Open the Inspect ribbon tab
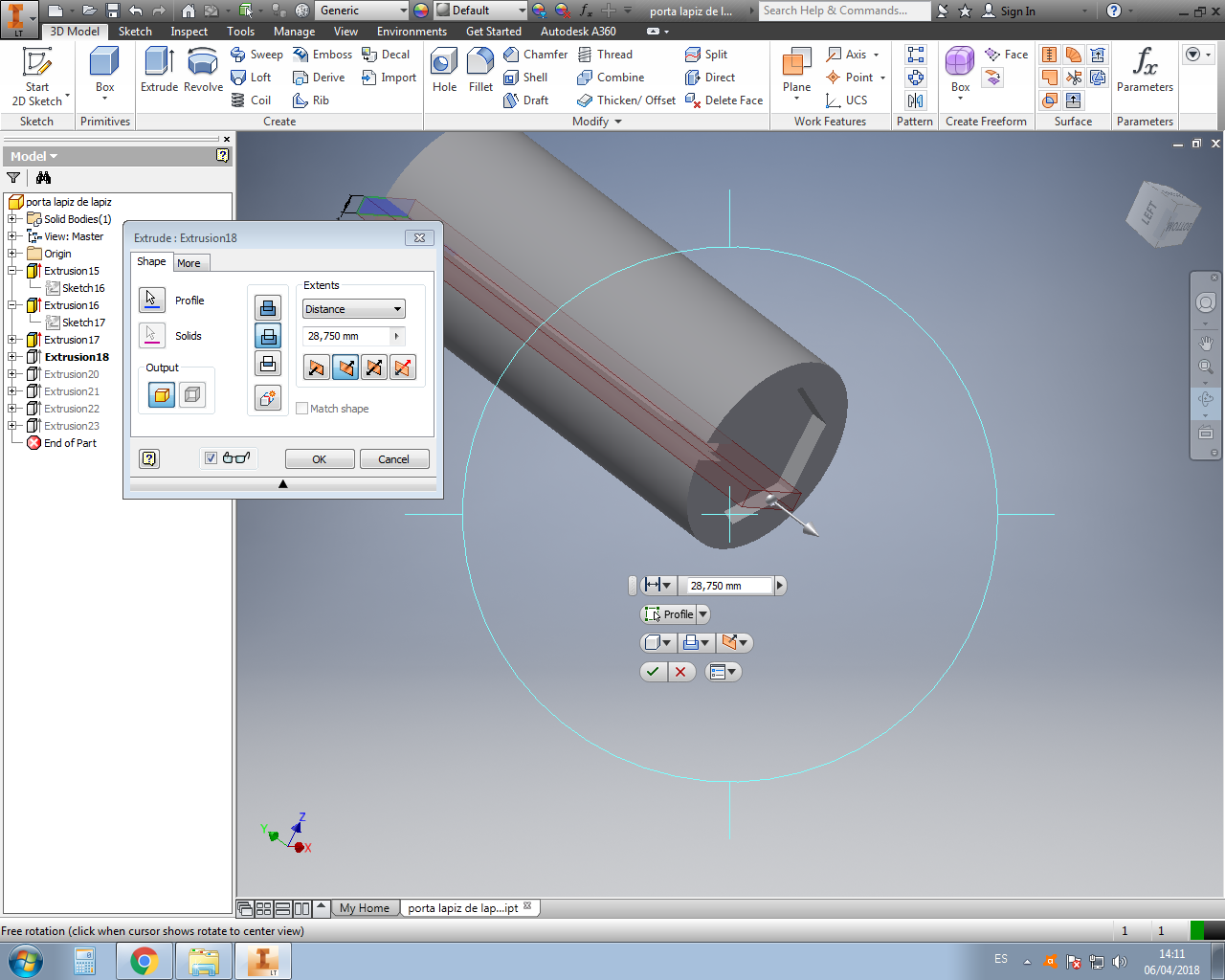1225x980 pixels. coord(189,32)
